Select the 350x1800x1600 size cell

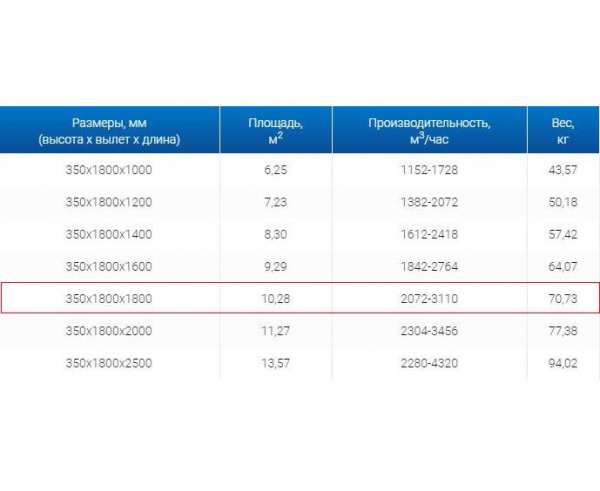(109, 266)
